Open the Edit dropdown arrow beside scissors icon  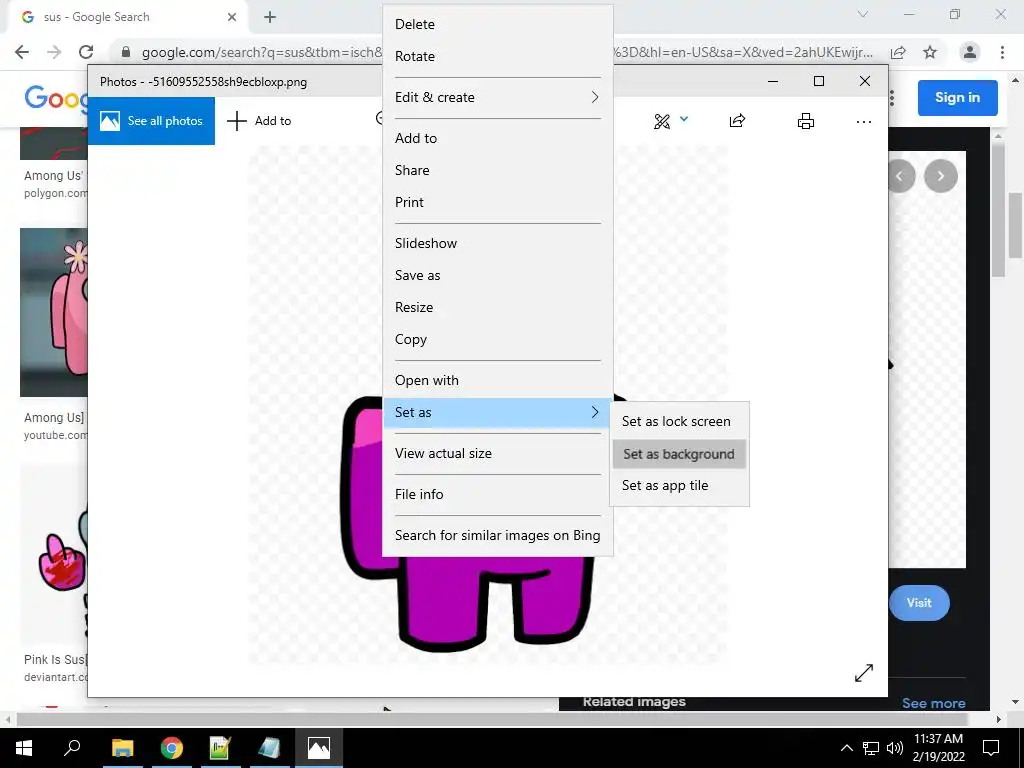point(684,119)
